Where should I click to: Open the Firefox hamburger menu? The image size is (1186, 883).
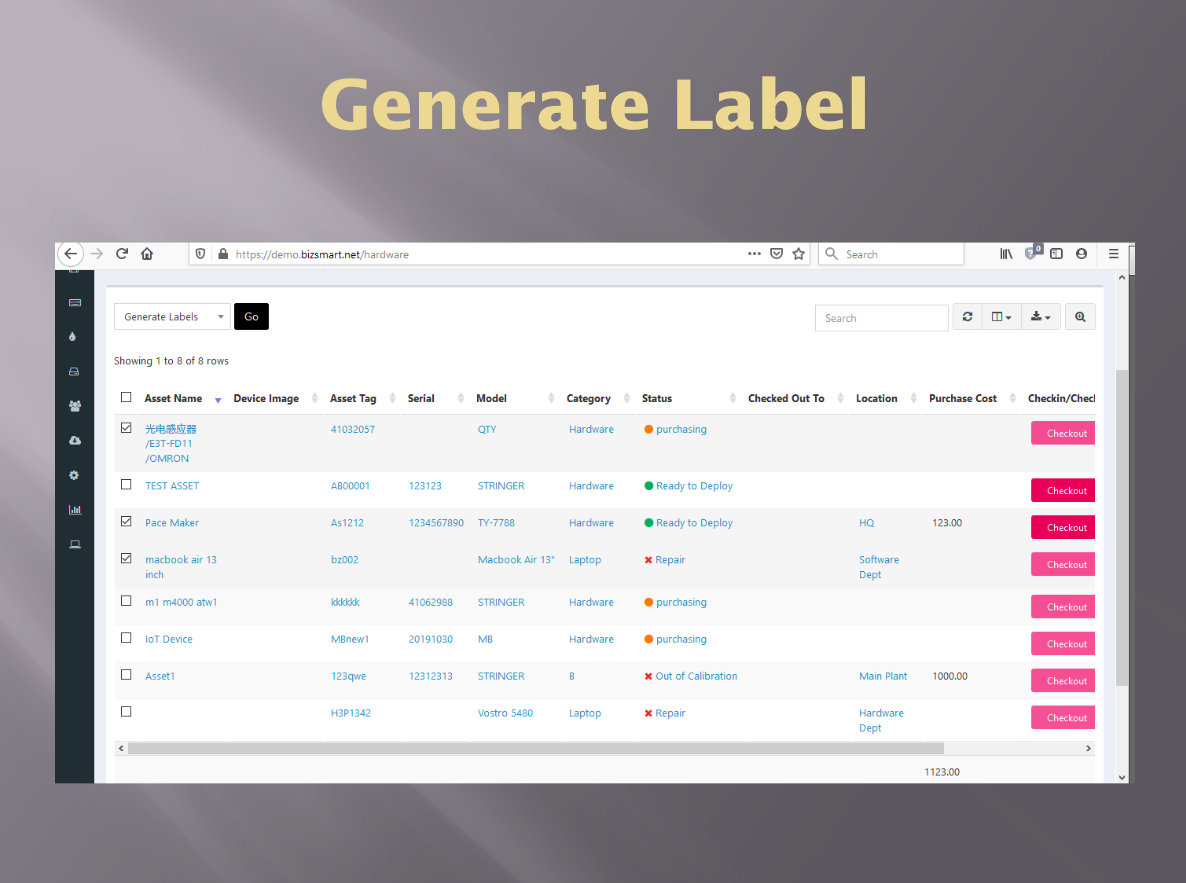tap(1113, 254)
